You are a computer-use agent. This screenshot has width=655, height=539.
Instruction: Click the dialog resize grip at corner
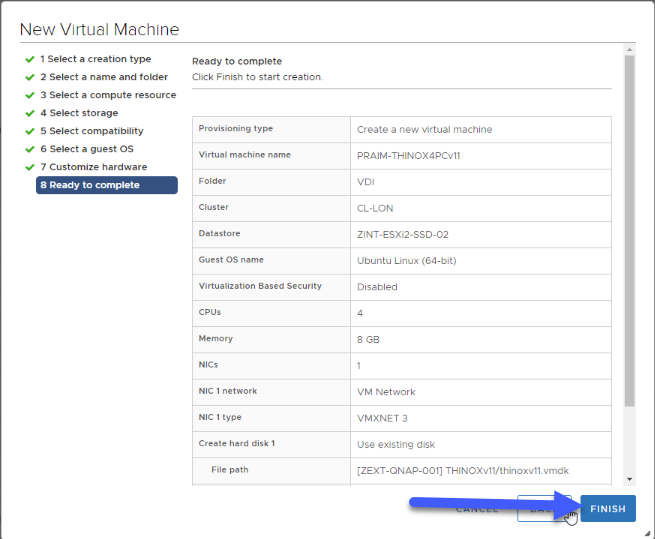[x=647, y=533]
